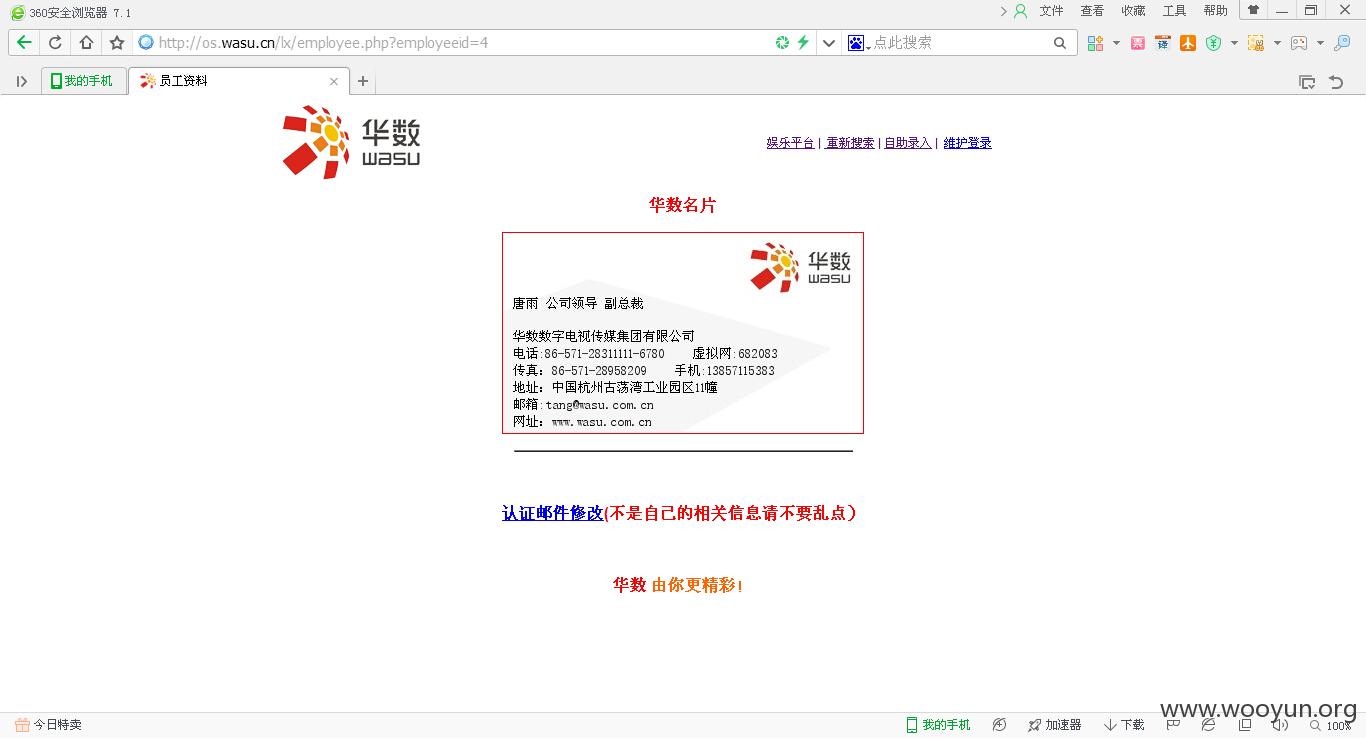Expand the dropdown next to the shield icon
The width and height of the screenshot is (1366, 738).
pyautogui.click(x=1234, y=43)
